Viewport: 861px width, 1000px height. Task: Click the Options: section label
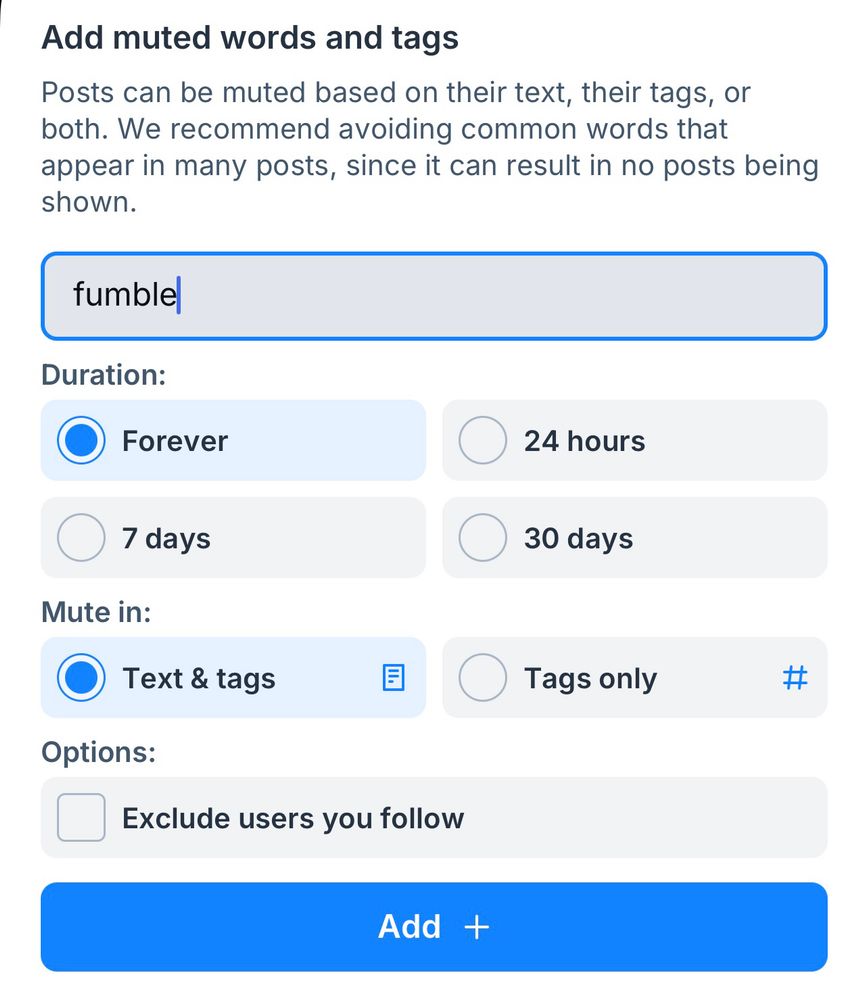(98, 752)
